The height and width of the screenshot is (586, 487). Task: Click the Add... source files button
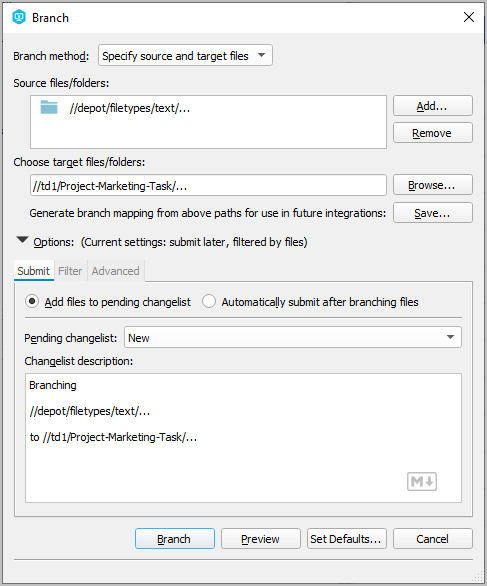click(x=432, y=106)
